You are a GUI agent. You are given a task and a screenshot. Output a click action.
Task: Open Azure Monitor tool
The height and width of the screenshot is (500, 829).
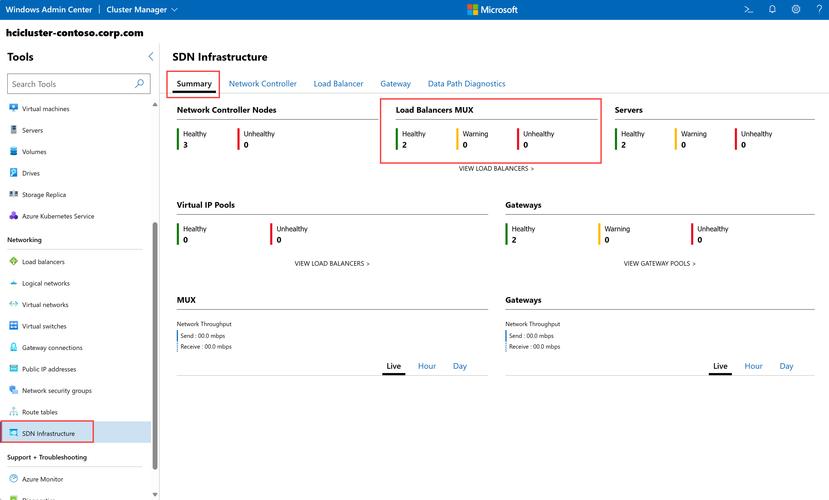[42, 479]
